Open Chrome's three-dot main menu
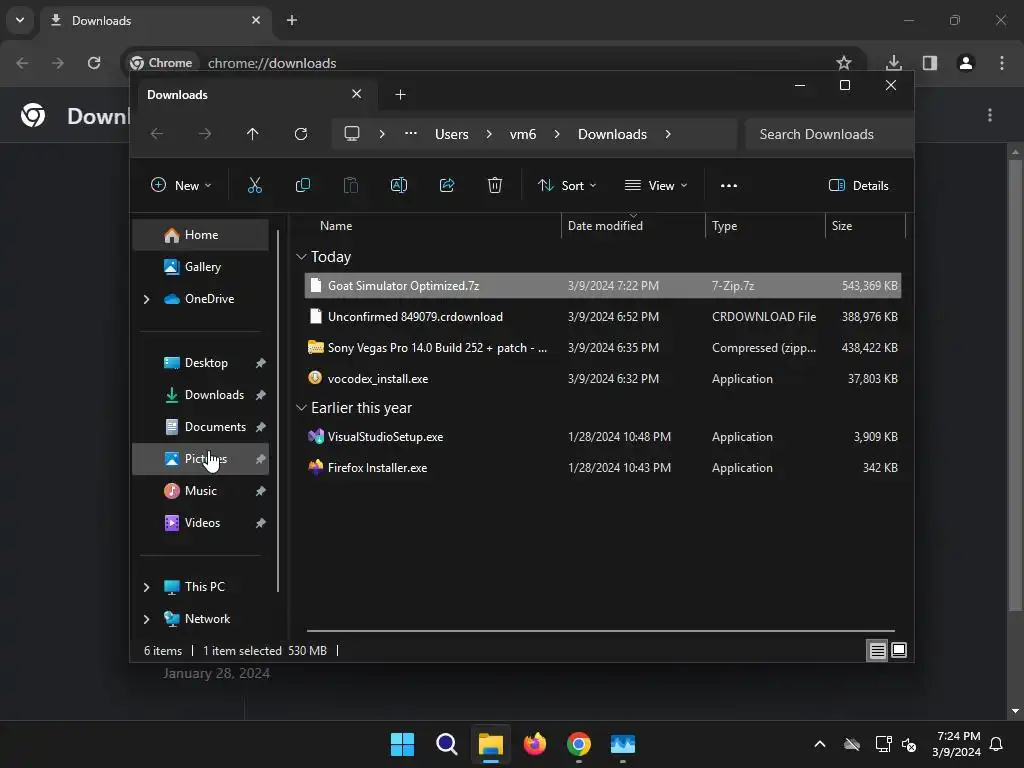The width and height of the screenshot is (1024, 768). tap(1002, 63)
